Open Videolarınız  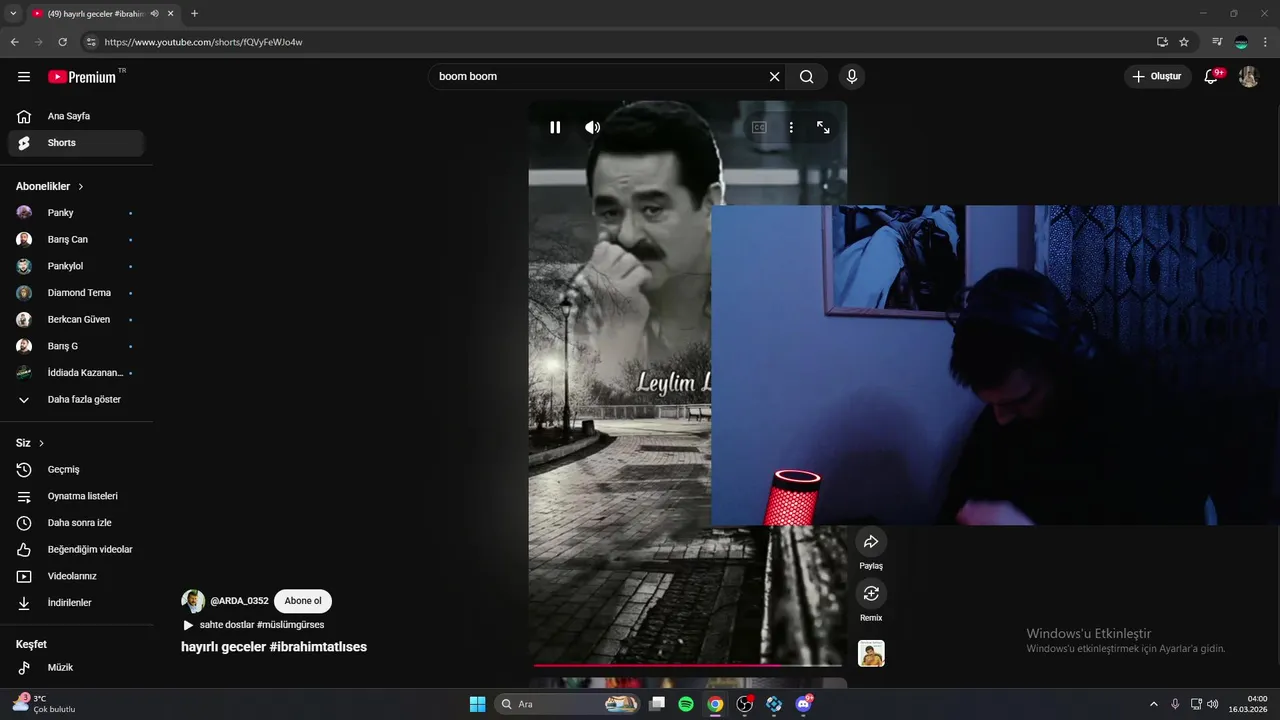click(x=76, y=576)
